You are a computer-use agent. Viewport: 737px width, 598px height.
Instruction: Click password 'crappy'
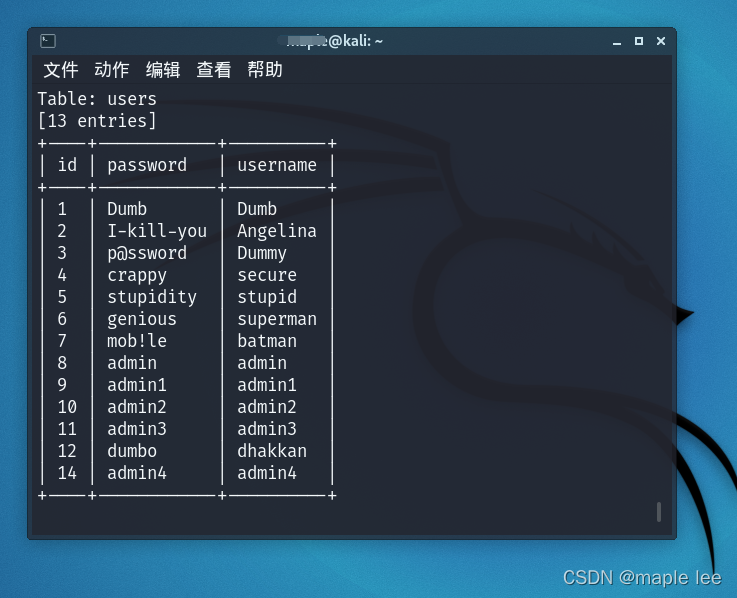(x=137, y=275)
